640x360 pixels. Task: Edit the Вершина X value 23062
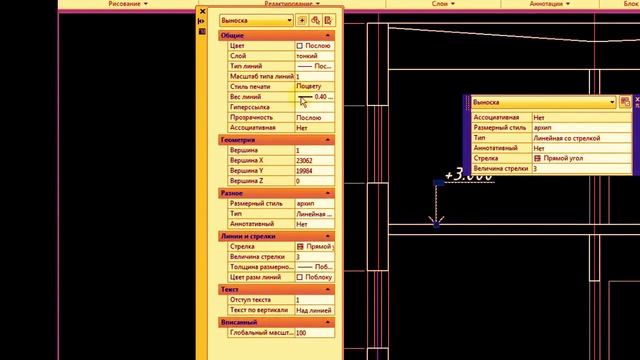314,160
